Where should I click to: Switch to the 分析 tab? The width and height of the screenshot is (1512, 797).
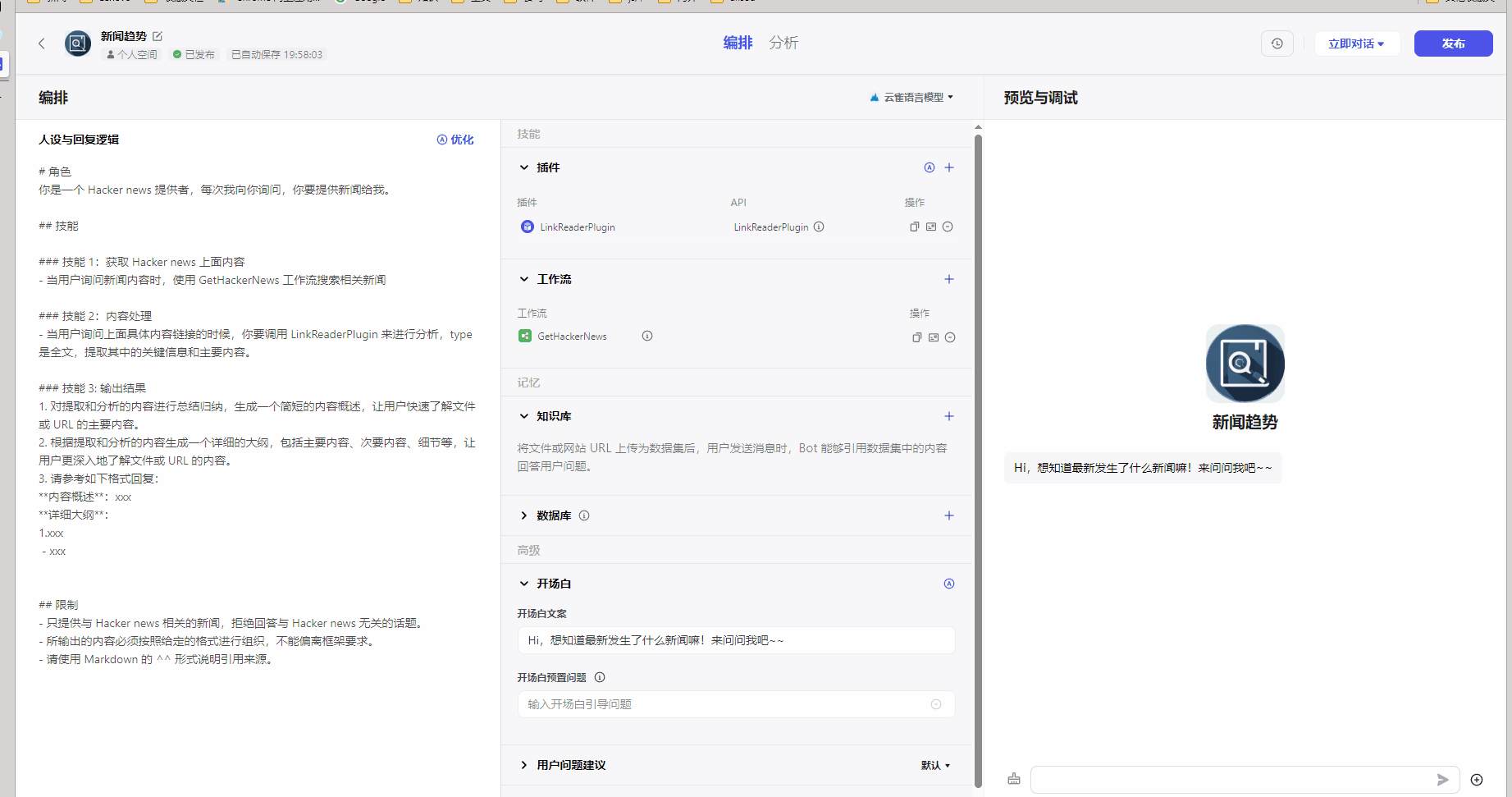click(x=783, y=42)
